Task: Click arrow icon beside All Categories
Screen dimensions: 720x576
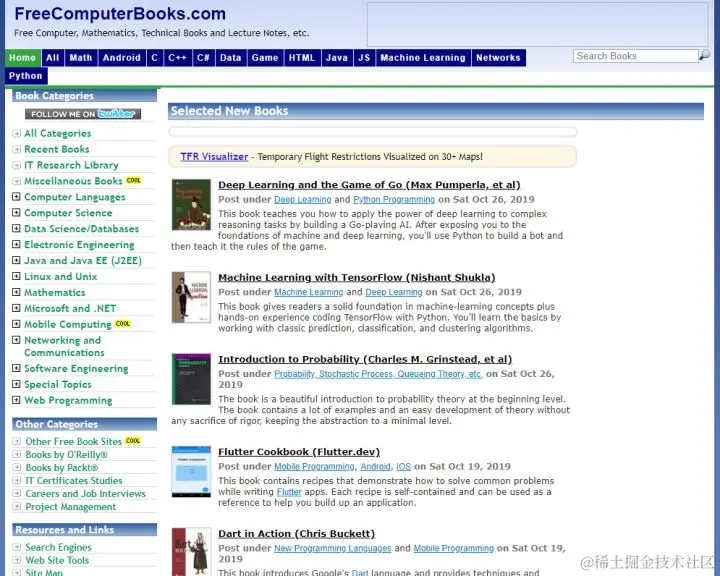Action: pos(17,134)
